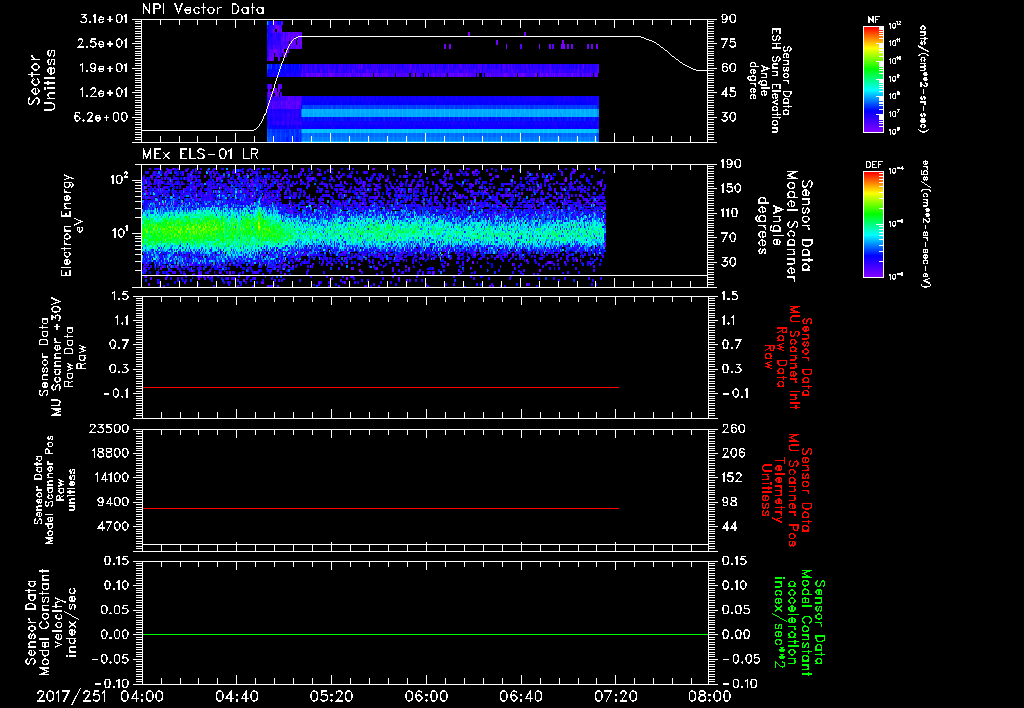1024x708 pixels.
Task: Click the NF bar units label cnts/(cm**2-sr-sec)
Action: tap(923, 79)
